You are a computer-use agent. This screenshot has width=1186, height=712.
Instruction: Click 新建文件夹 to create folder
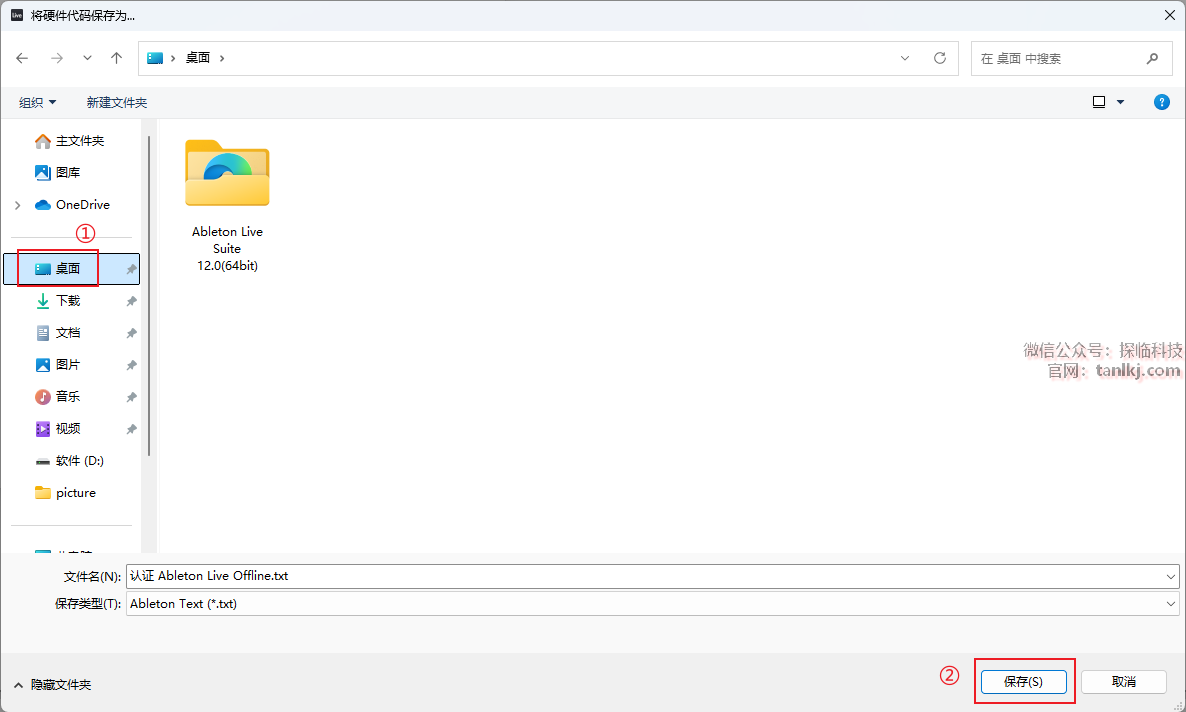click(116, 102)
